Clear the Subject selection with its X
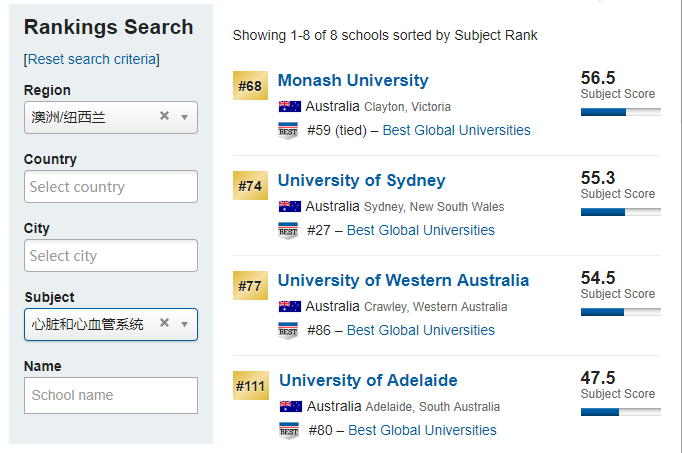The image size is (682, 453). 164,323
